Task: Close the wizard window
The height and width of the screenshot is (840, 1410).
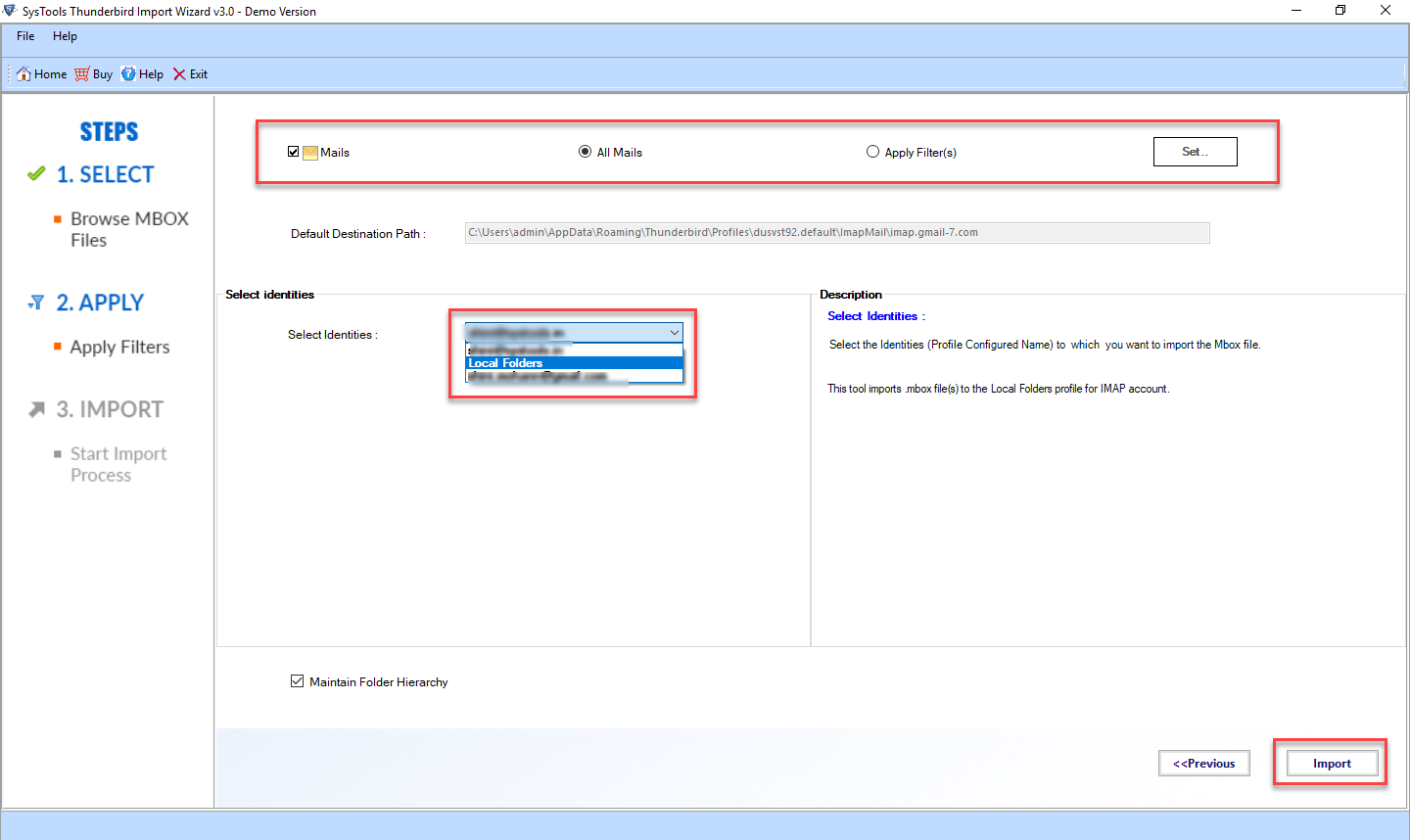Action: click(x=1386, y=11)
